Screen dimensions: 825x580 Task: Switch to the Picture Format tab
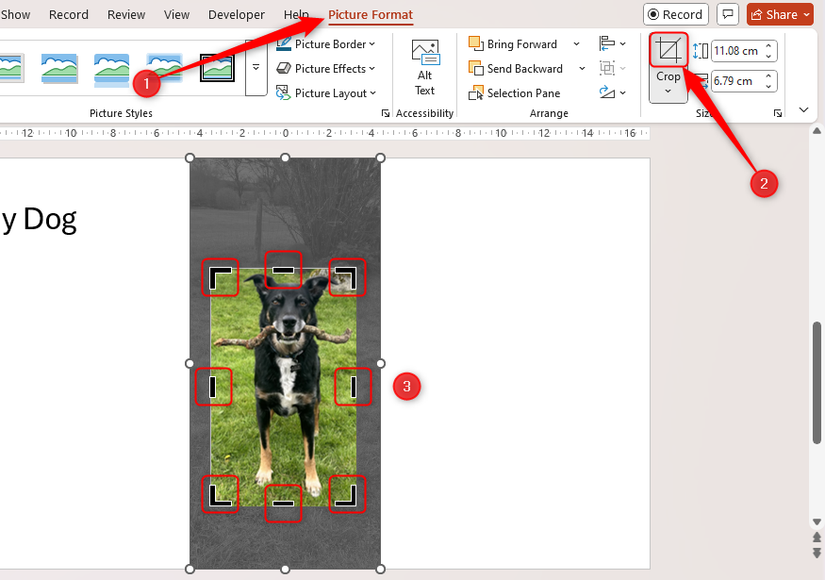(x=370, y=15)
